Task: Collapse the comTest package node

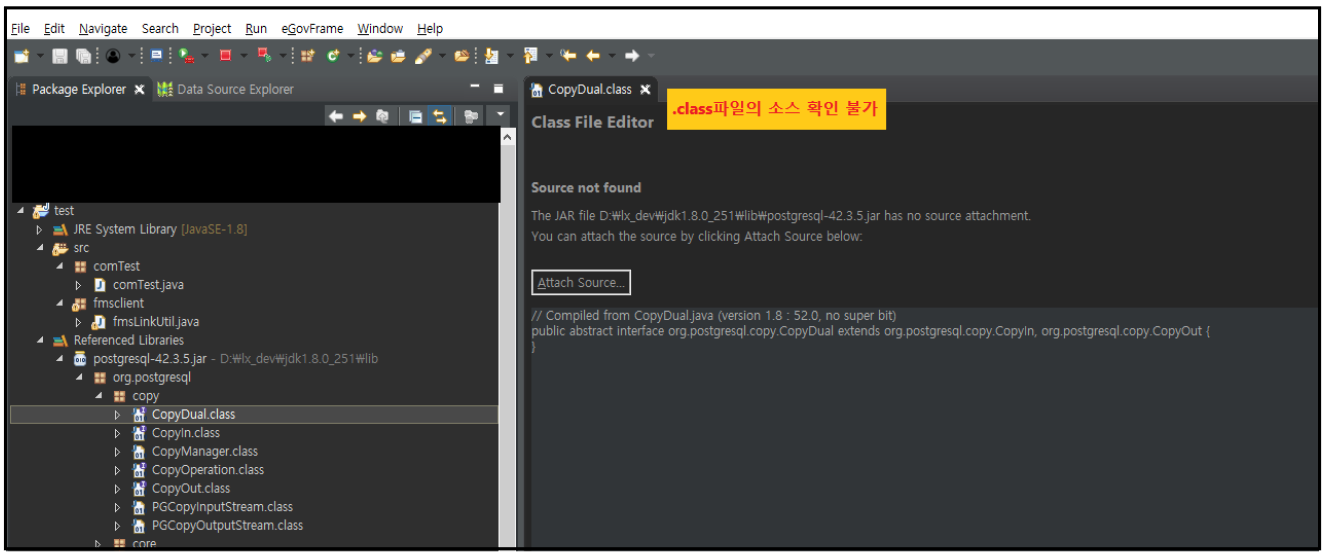Action: 59,267
